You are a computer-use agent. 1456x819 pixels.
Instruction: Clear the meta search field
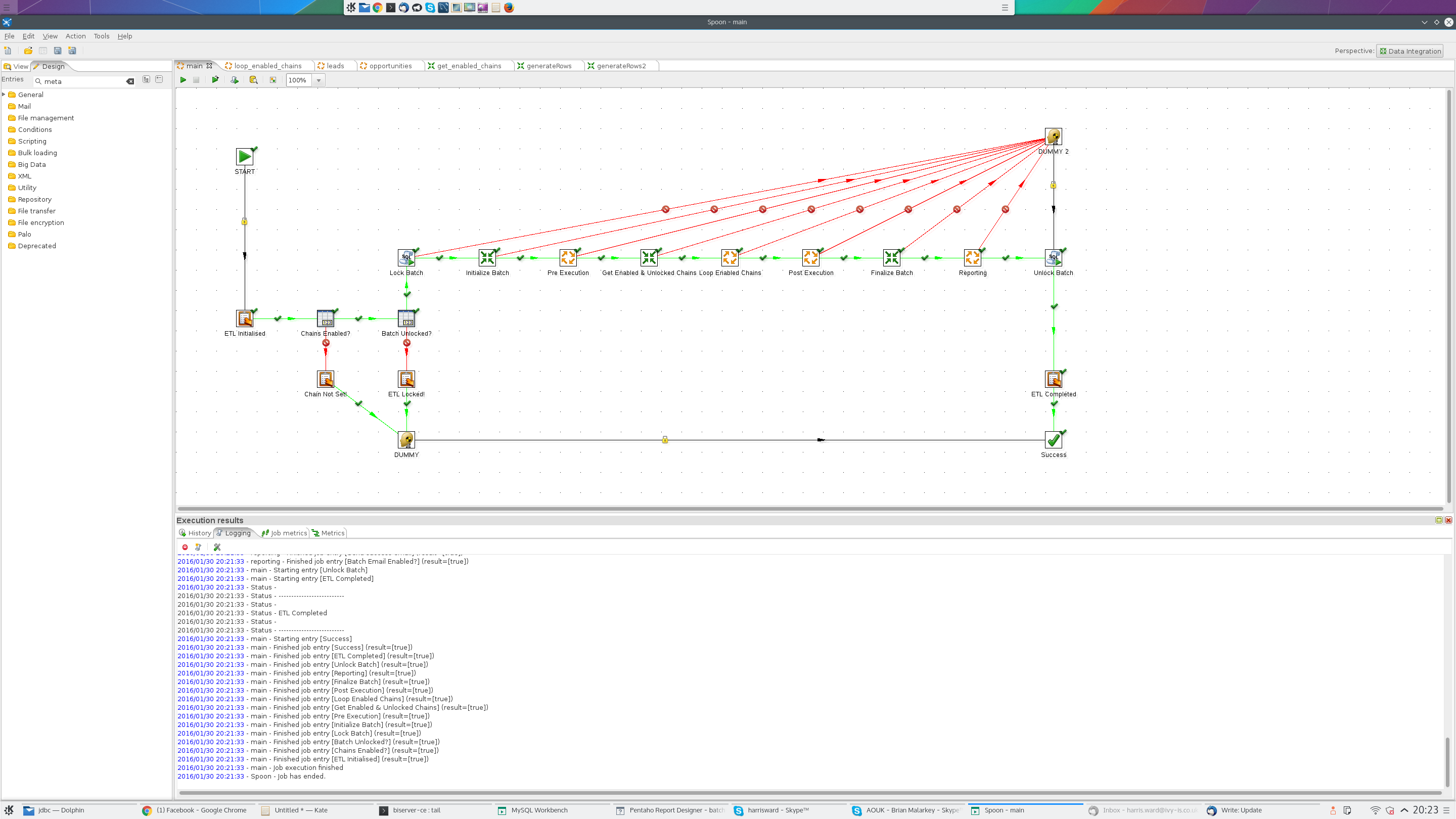pos(130,81)
